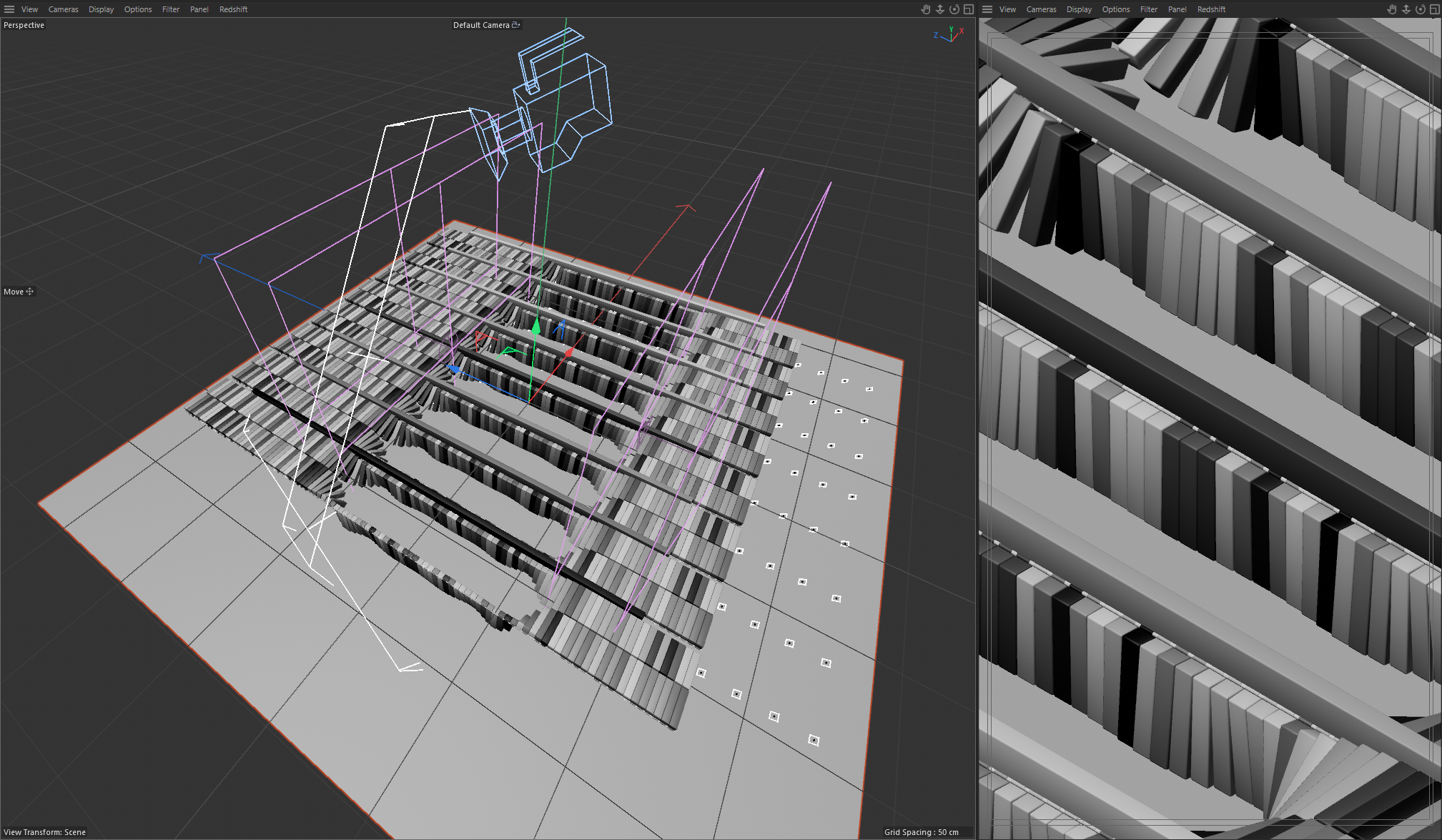Toggle right viewport maximize layout icon
1442x840 pixels.
pyautogui.click(x=1434, y=9)
